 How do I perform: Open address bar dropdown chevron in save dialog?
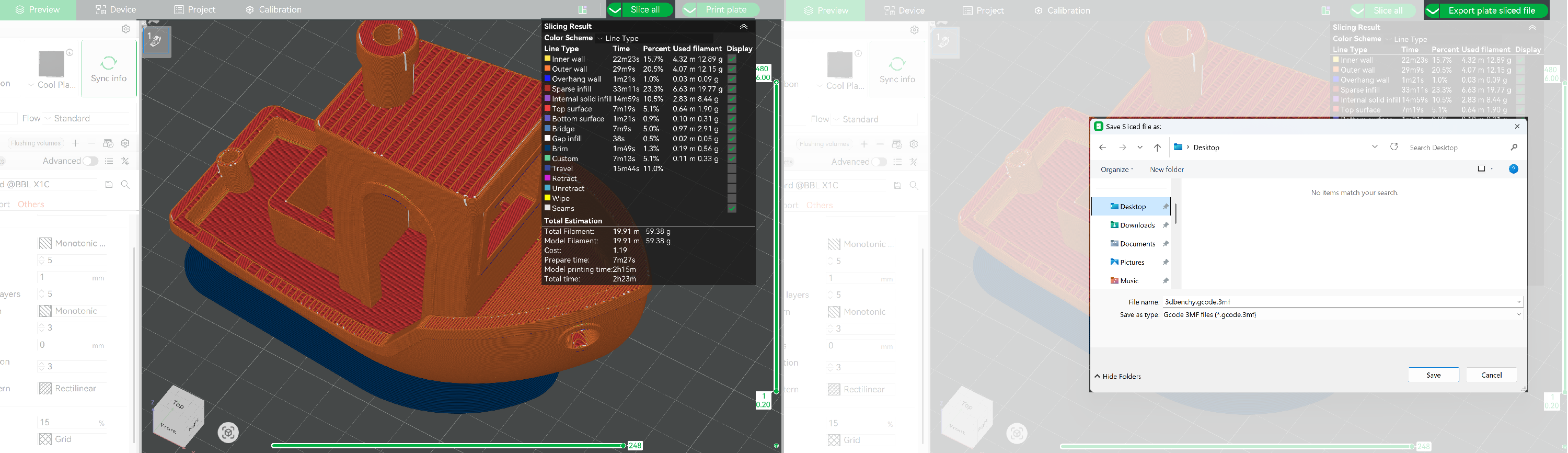coord(1375,147)
